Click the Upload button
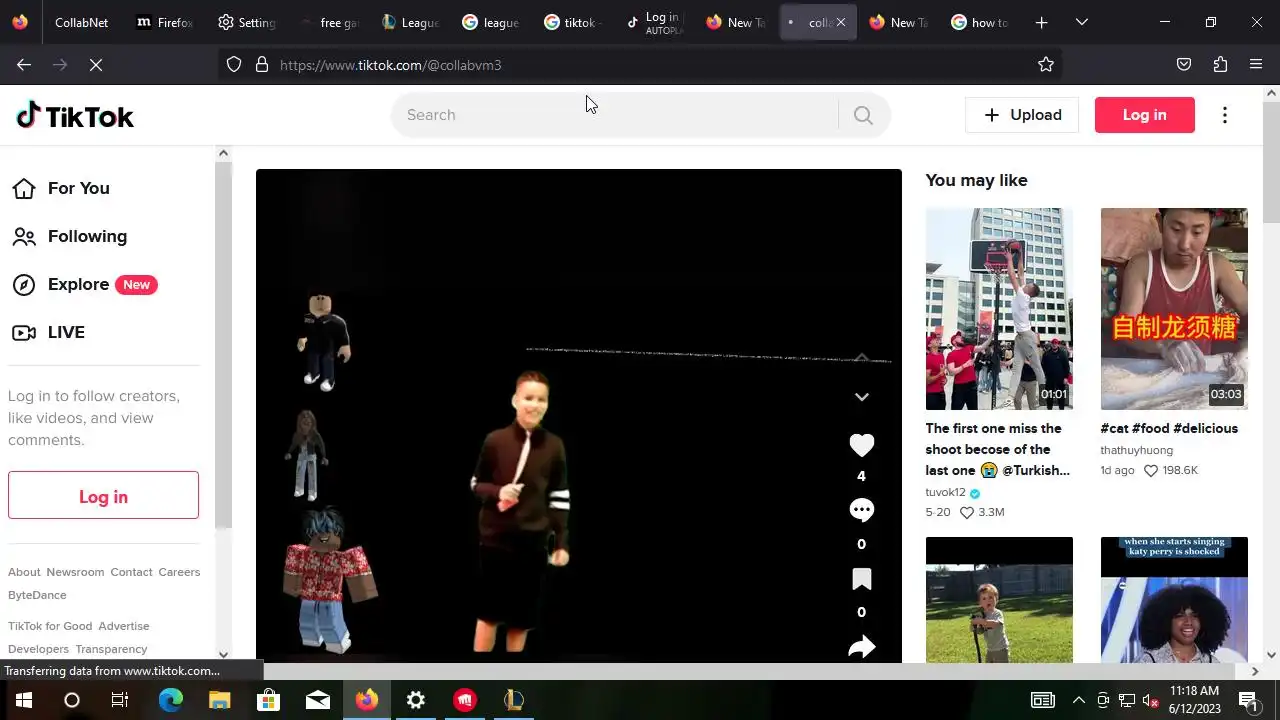This screenshot has height=720, width=1280. tap(1022, 115)
